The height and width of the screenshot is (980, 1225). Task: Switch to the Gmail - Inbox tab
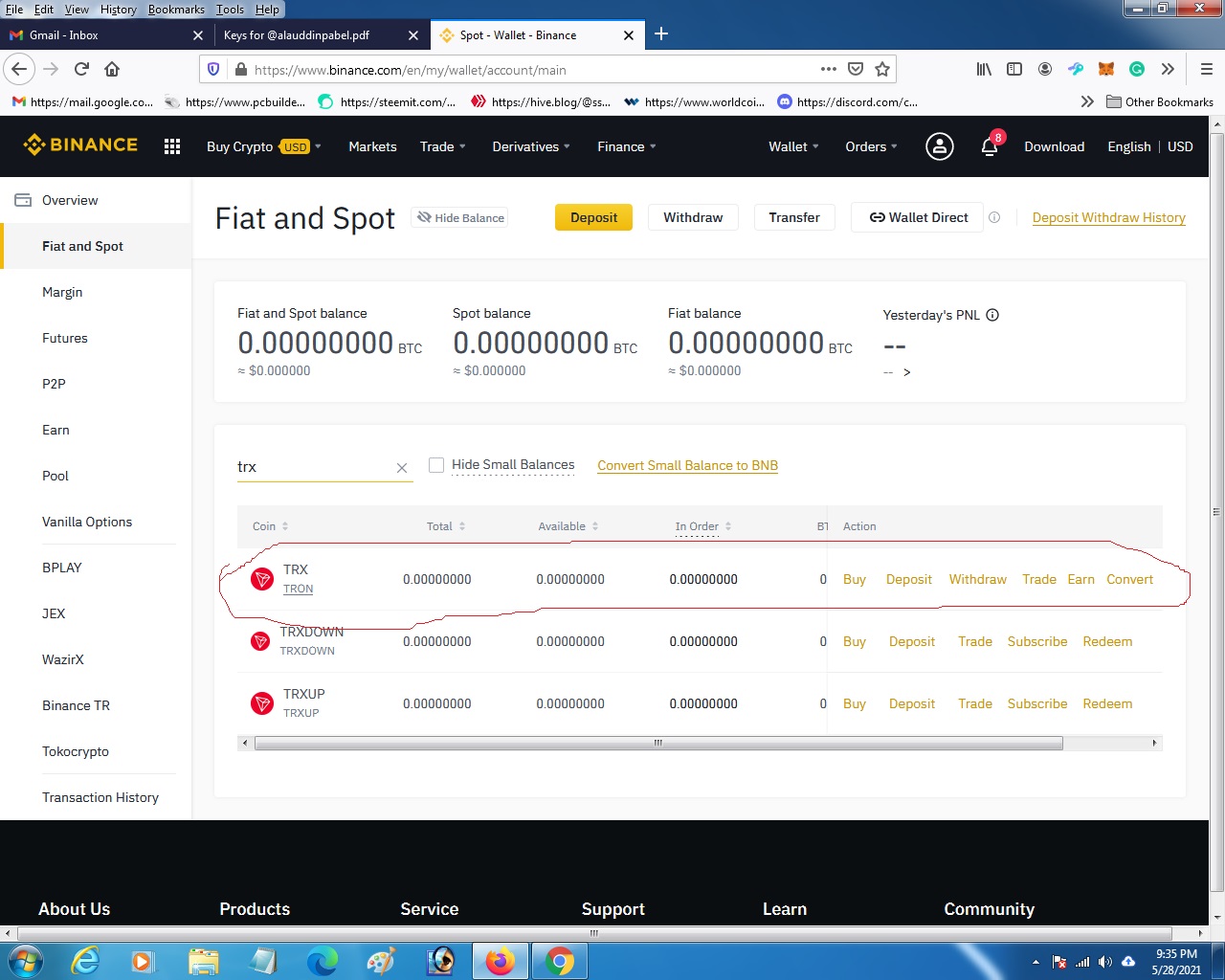[106, 34]
